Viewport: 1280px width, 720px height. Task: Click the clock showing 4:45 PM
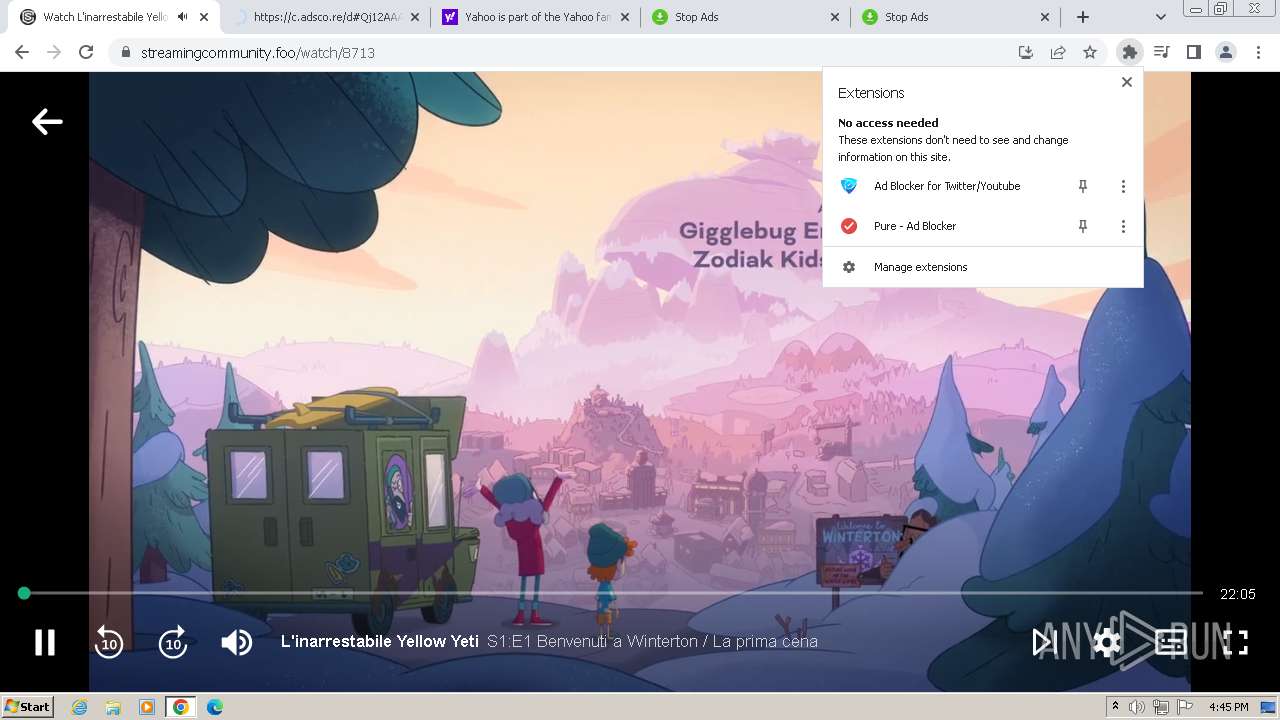[1228, 707]
